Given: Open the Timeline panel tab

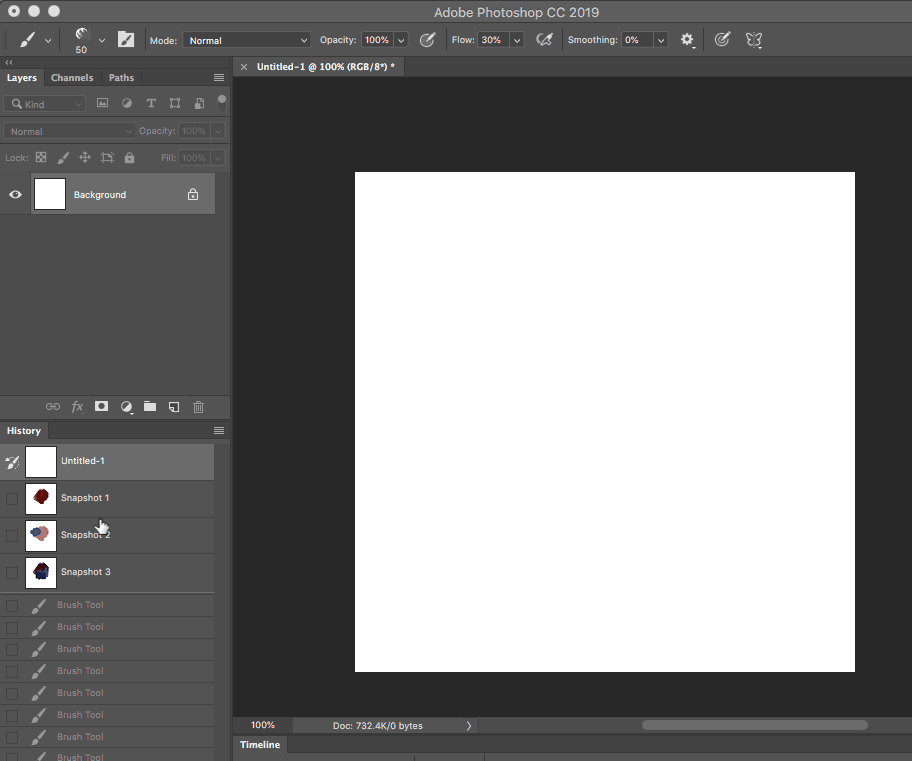Looking at the screenshot, I should [x=260, y=745].
